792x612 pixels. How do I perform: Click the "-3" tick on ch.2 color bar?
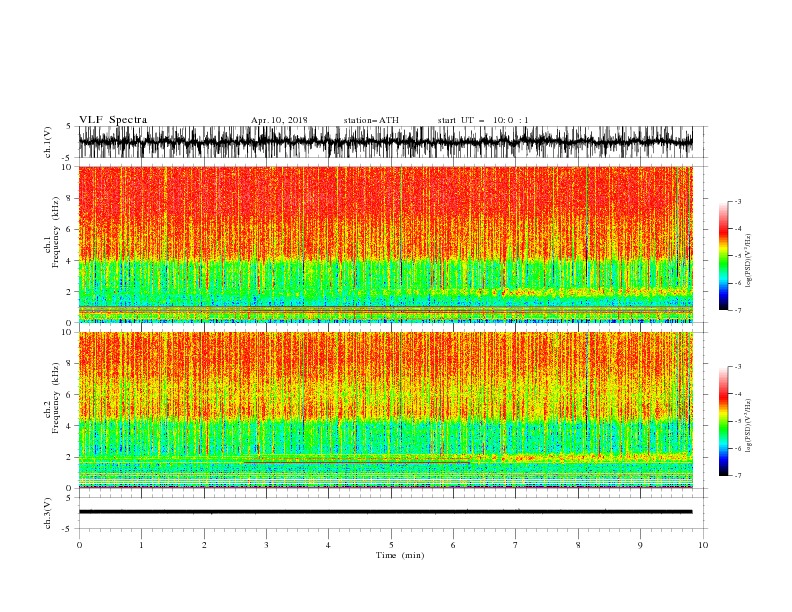[x=738, y=367]
